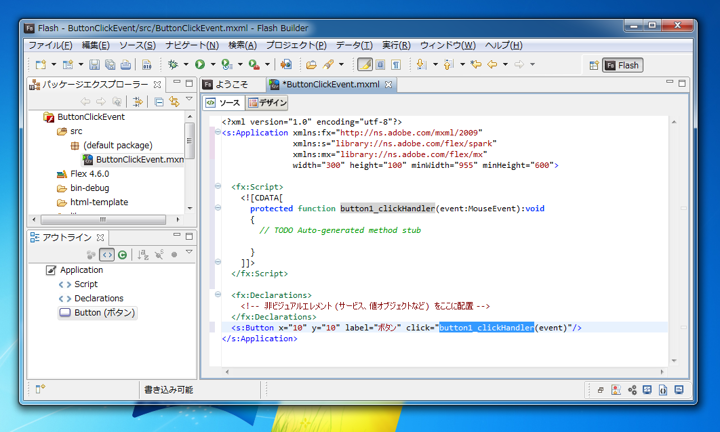Screen dimensions: 720x432
Task: Toggle MXML tag view in Outline
Action: point(107,255)
